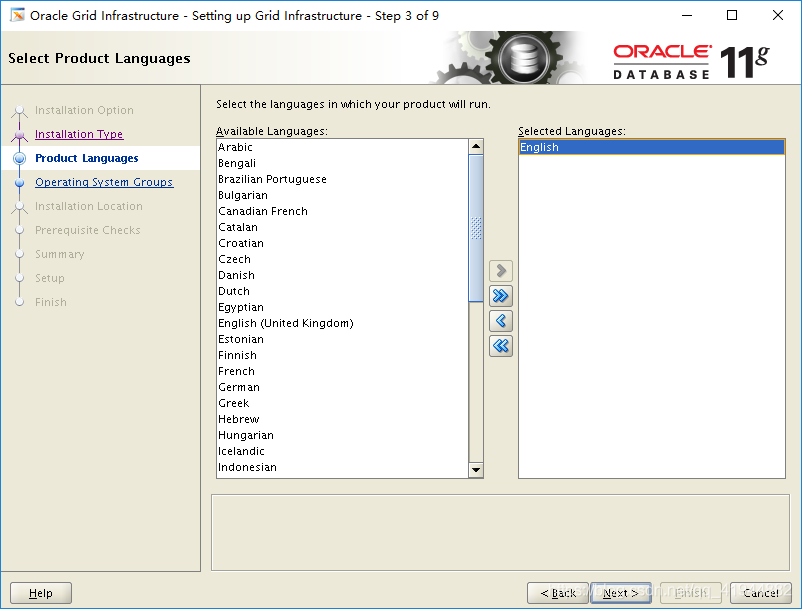Select Finnish in Available Languages
This screenshot has height=609, width=802.
pyautogui.click(x=342, y=355)
